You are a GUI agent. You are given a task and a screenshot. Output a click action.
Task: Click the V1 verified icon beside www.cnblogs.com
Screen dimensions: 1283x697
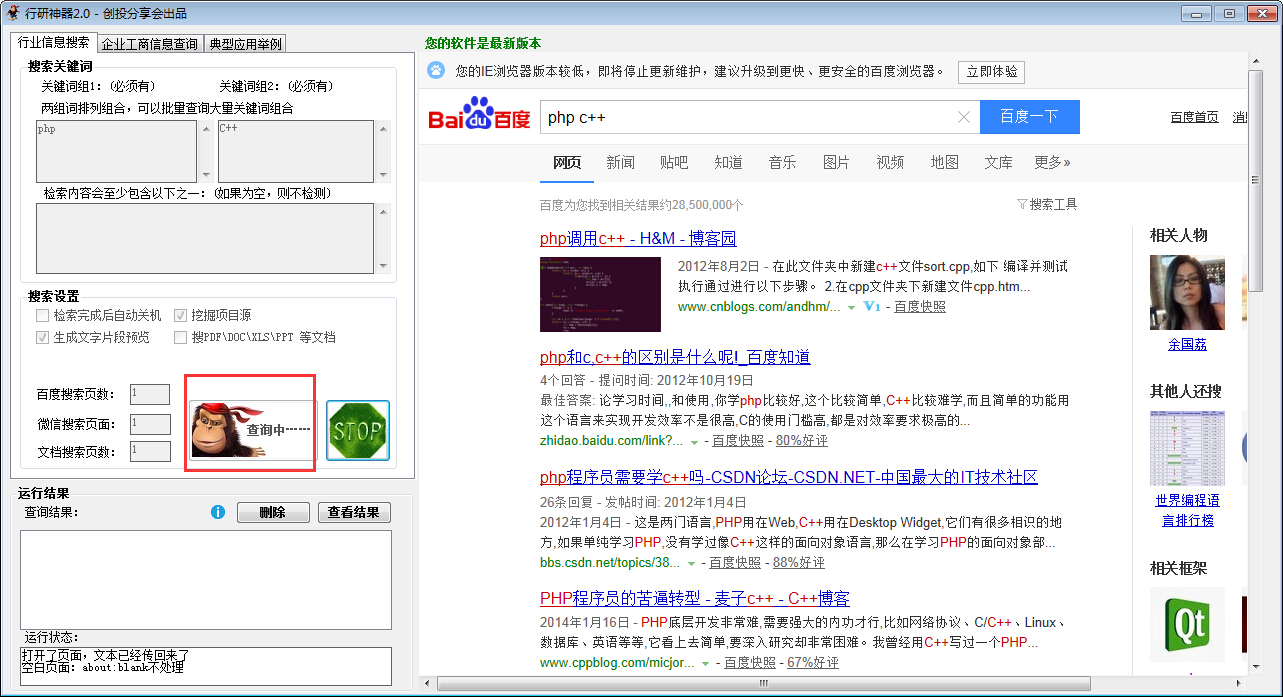coord(871,307)
